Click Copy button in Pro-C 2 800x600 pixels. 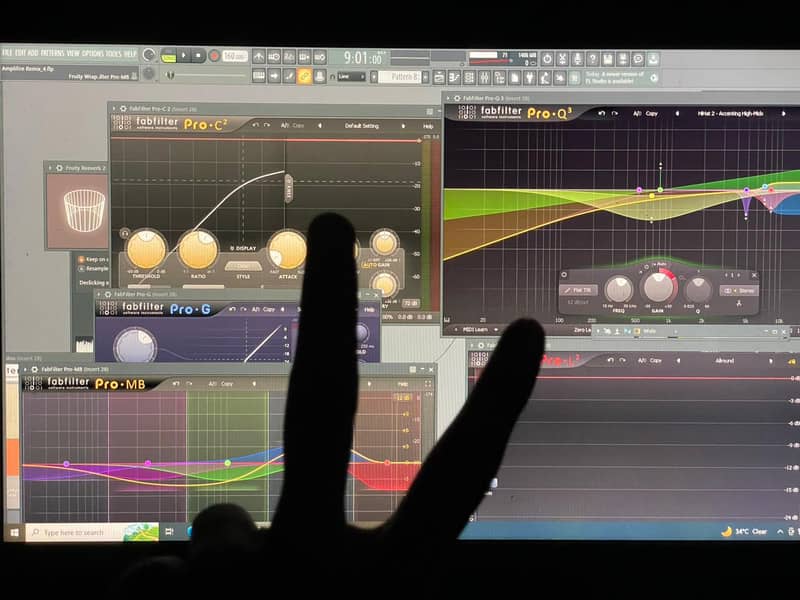tap(298, 125)
